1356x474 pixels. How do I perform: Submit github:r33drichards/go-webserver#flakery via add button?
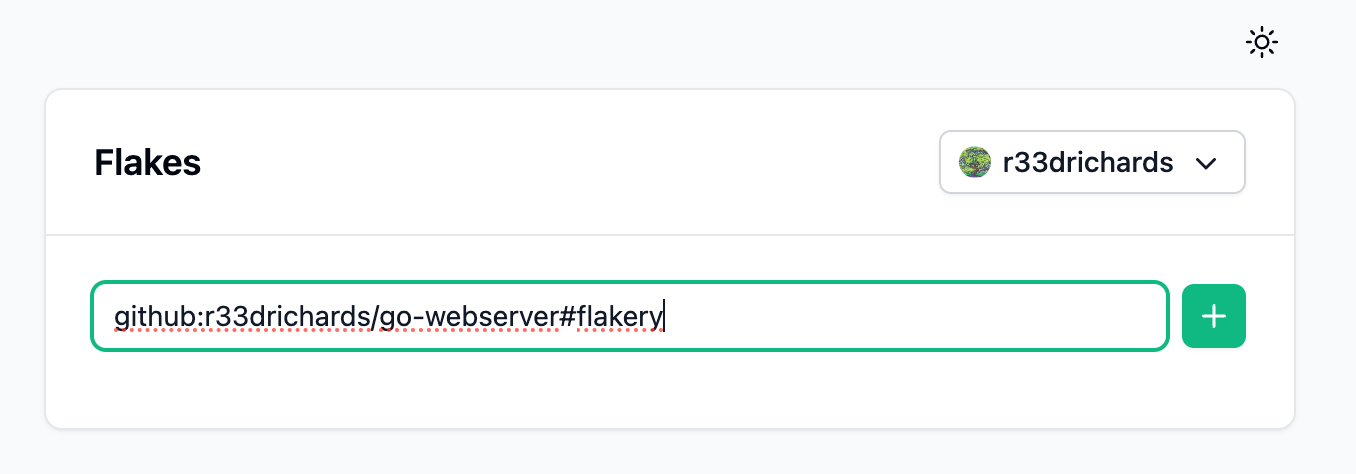coord(1213,316)
